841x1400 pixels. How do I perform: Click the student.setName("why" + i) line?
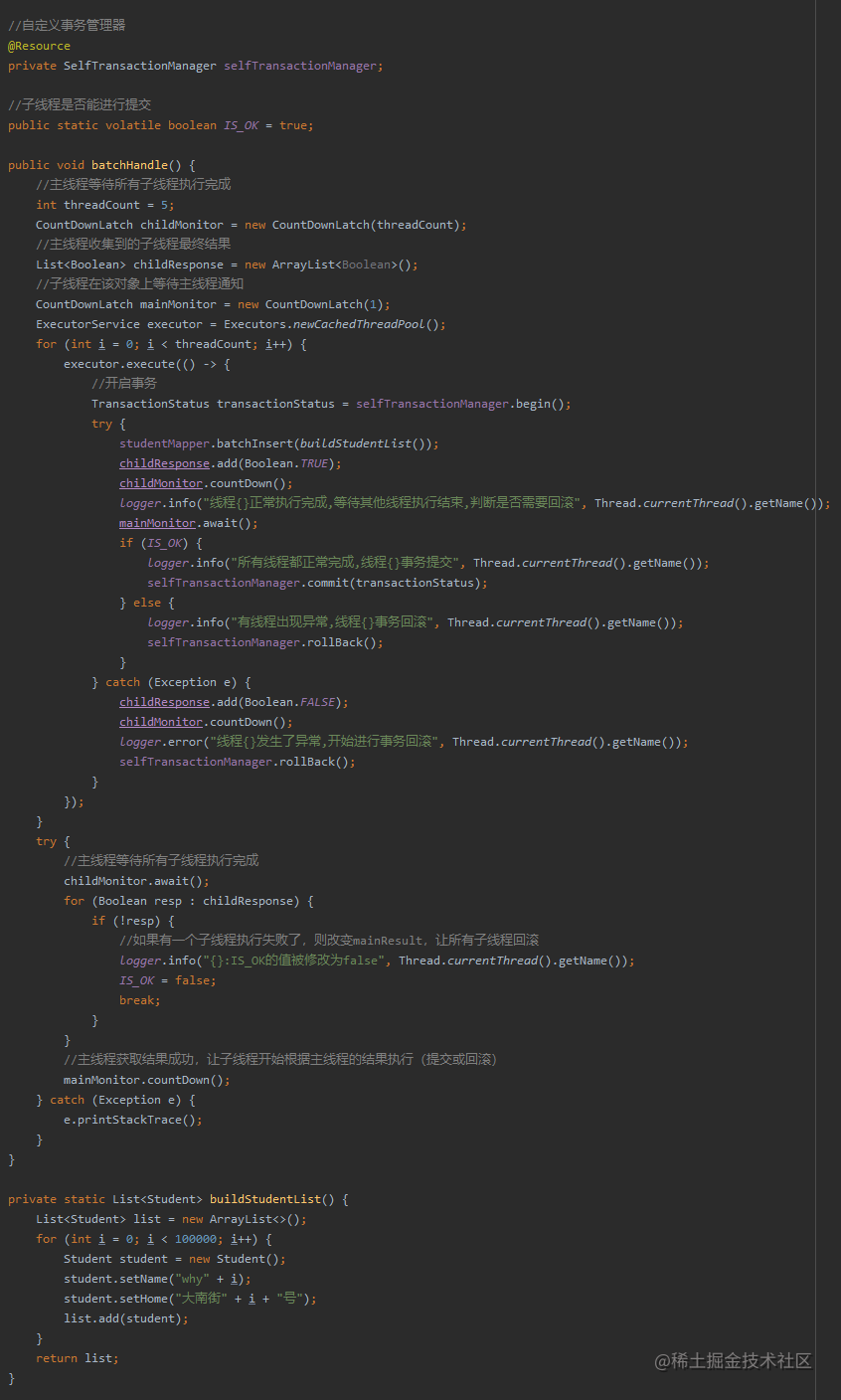coord(157,1279)
